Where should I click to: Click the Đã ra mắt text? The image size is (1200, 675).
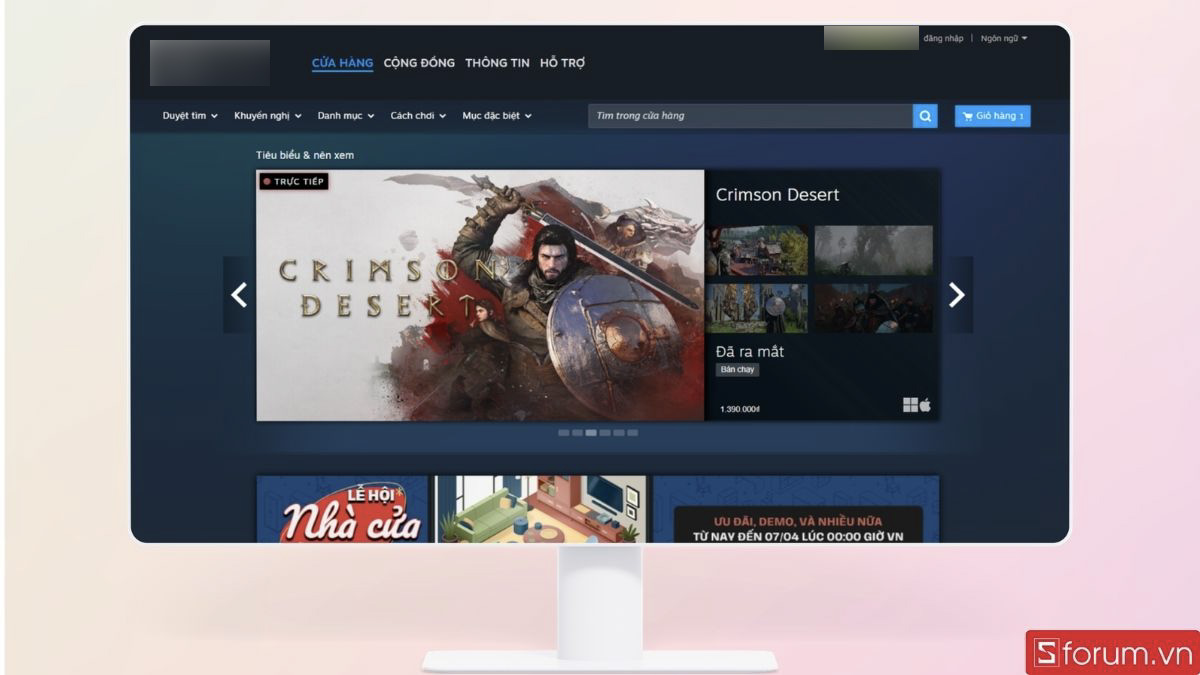pyautogui.click(x=750, y=352)
